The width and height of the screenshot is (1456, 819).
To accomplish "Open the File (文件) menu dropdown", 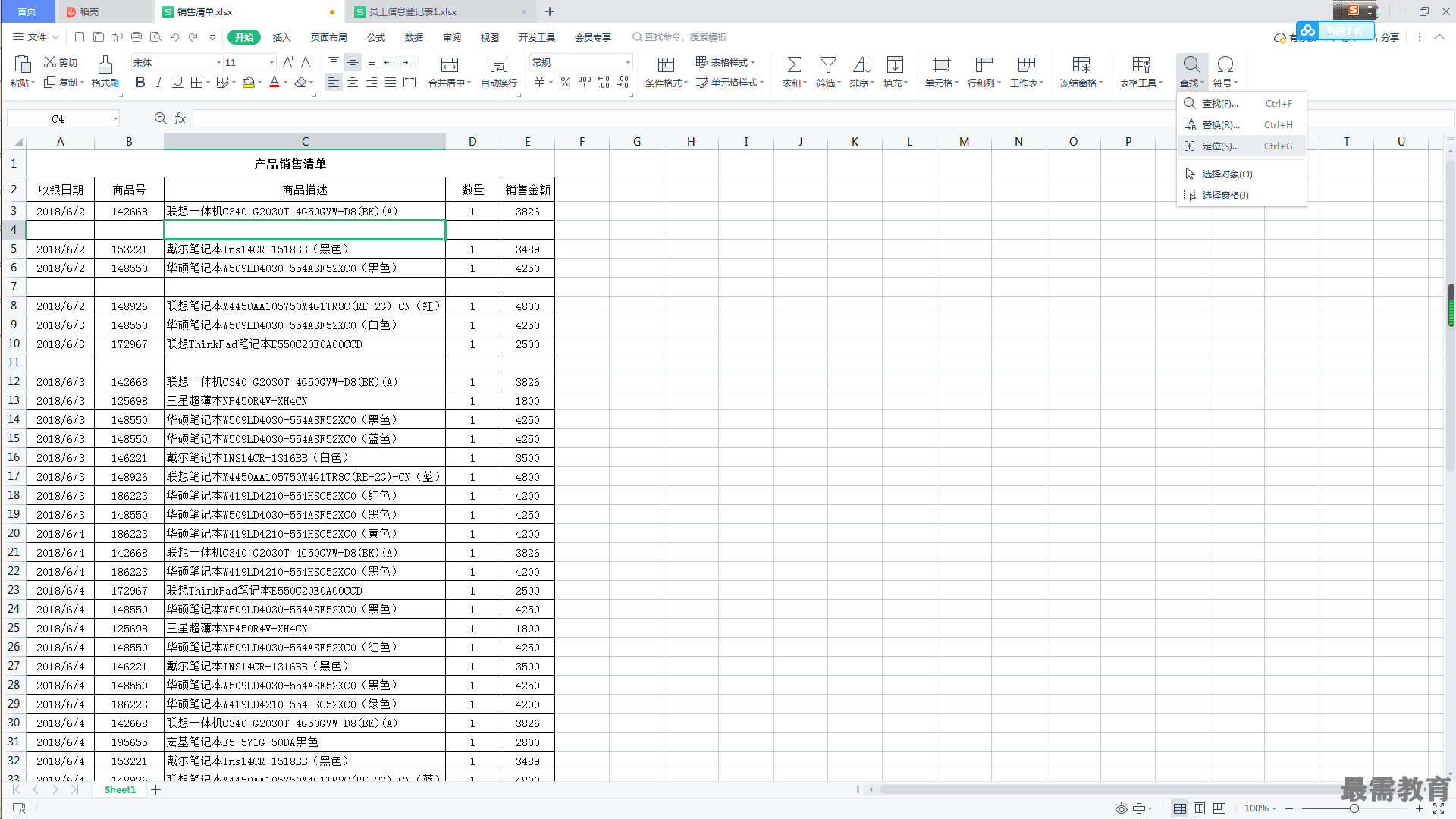I will [36, 37].
